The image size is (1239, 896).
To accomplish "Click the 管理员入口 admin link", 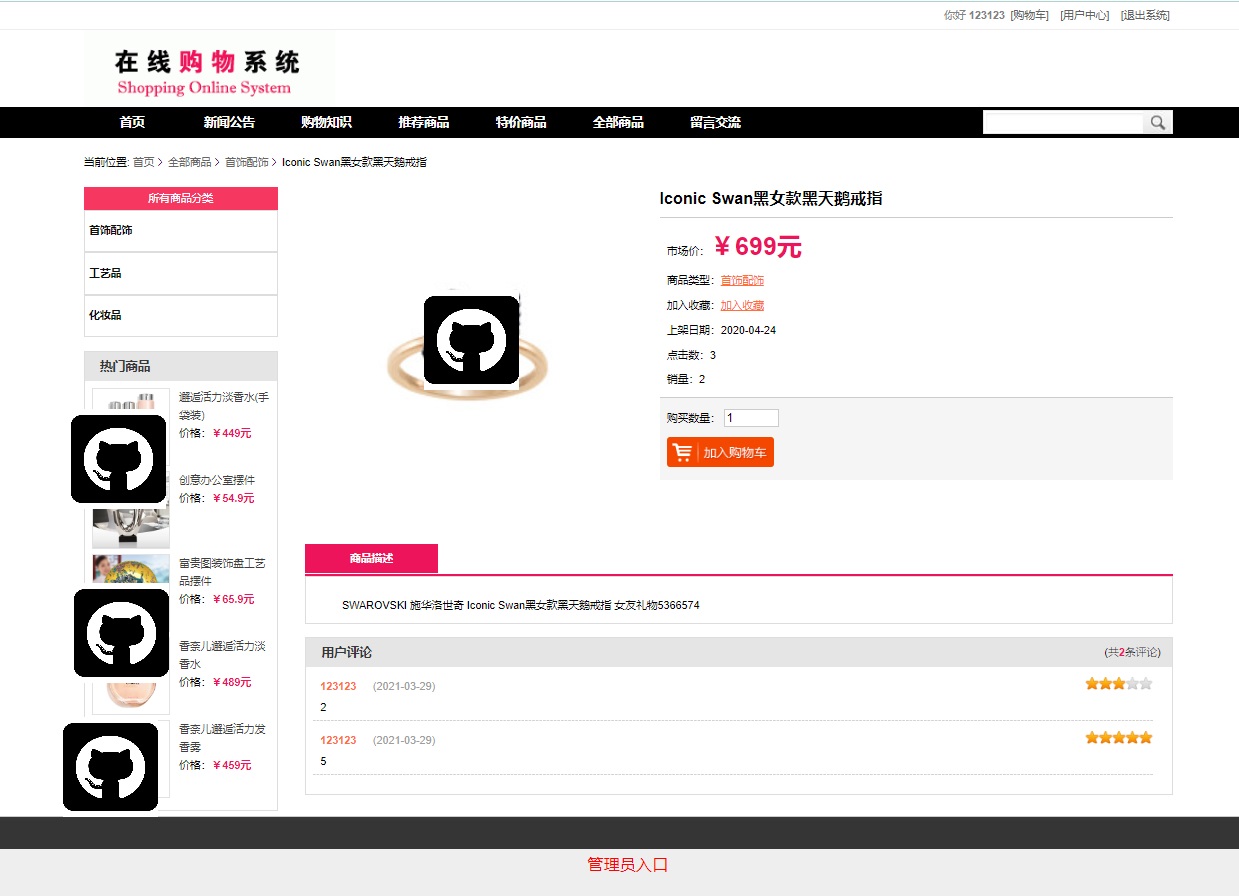I will click(627, 864).
